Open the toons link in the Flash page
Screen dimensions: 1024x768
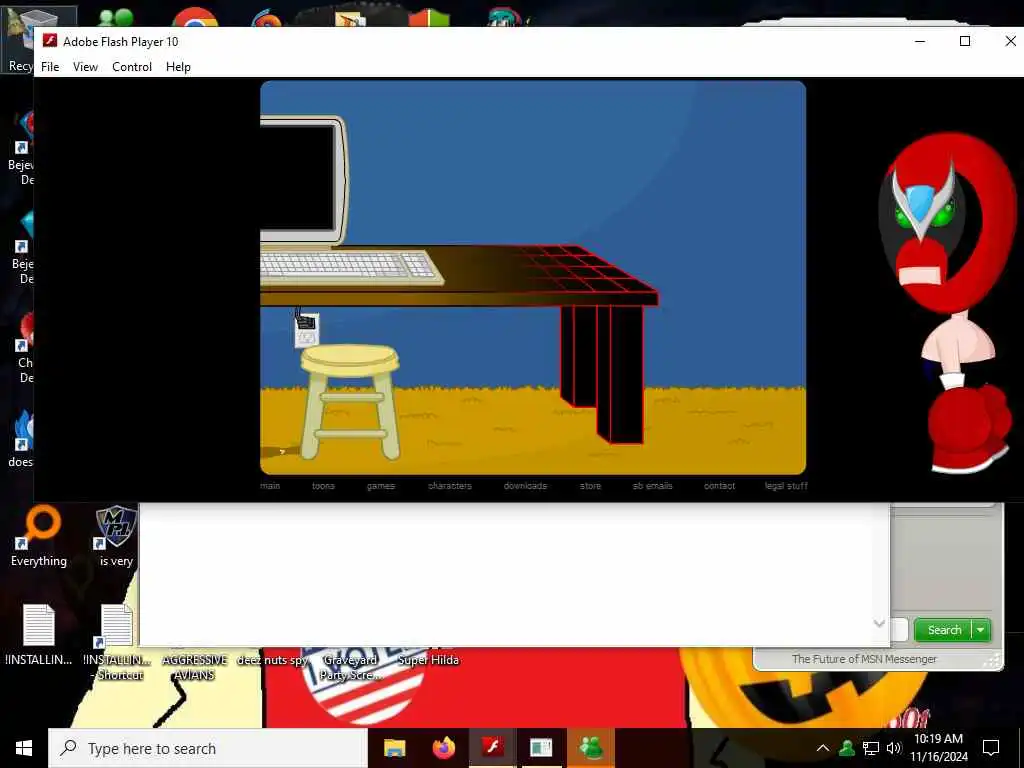click(323, 486)
